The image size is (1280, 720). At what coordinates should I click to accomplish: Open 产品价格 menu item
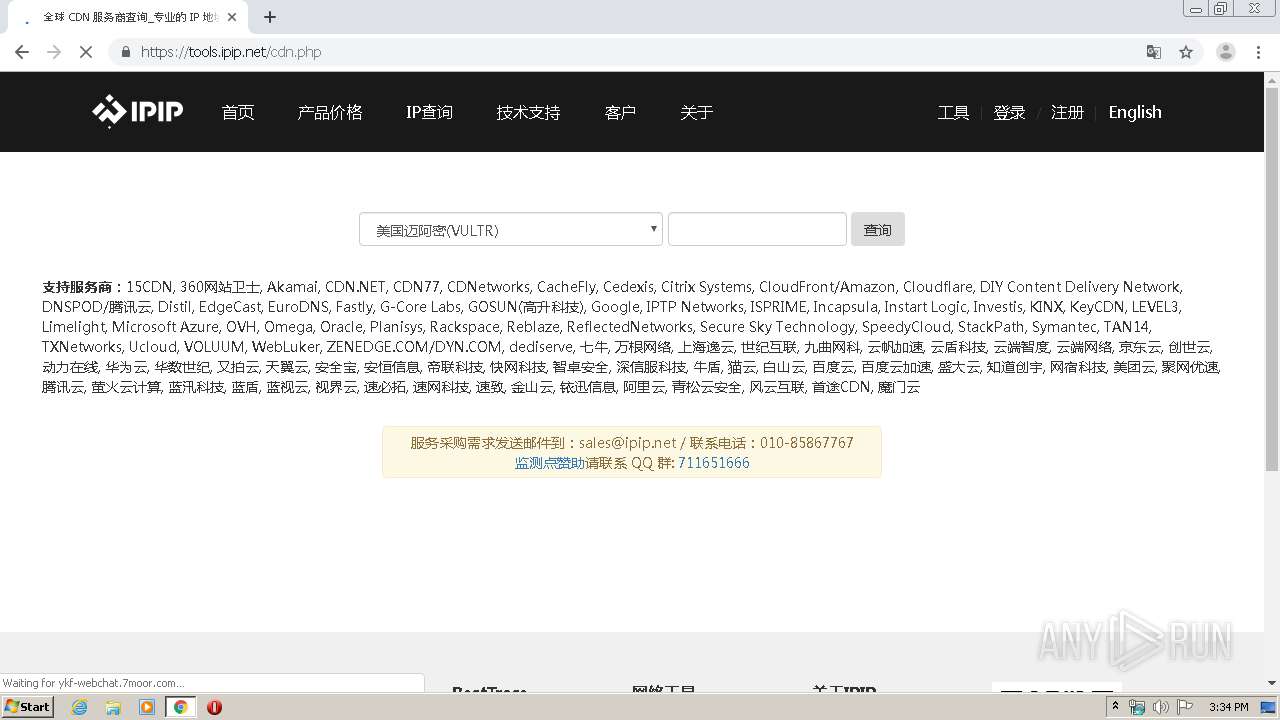coord(330,112)
